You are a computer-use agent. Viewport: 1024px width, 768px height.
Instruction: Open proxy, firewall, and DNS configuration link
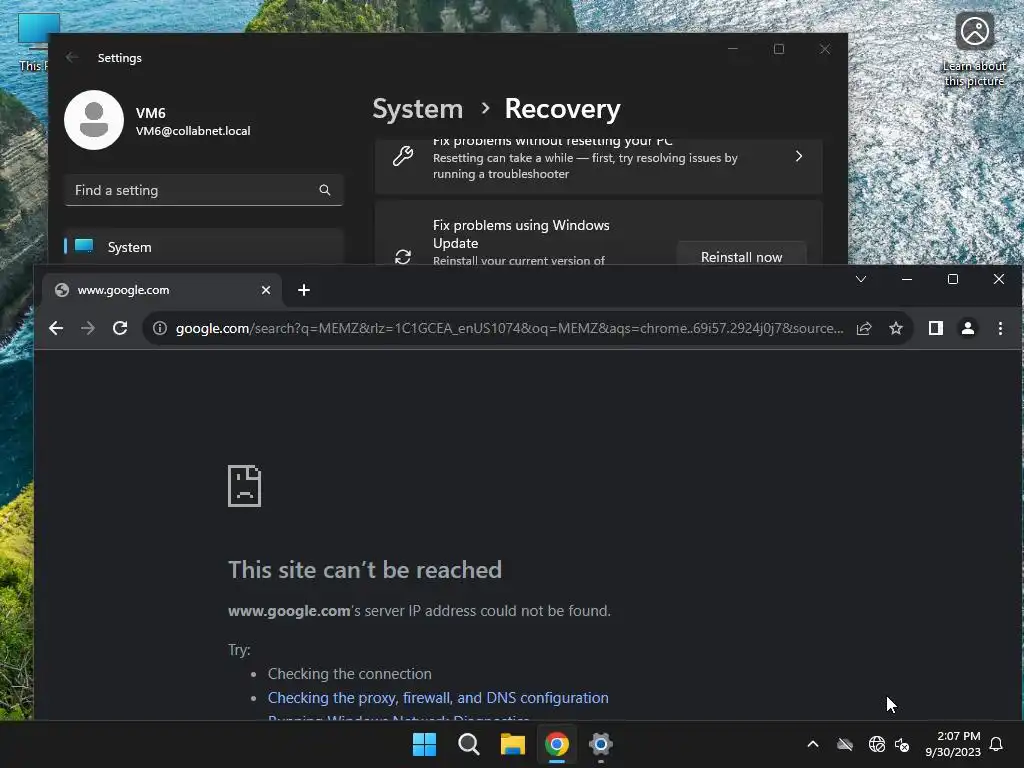(438, 697)
